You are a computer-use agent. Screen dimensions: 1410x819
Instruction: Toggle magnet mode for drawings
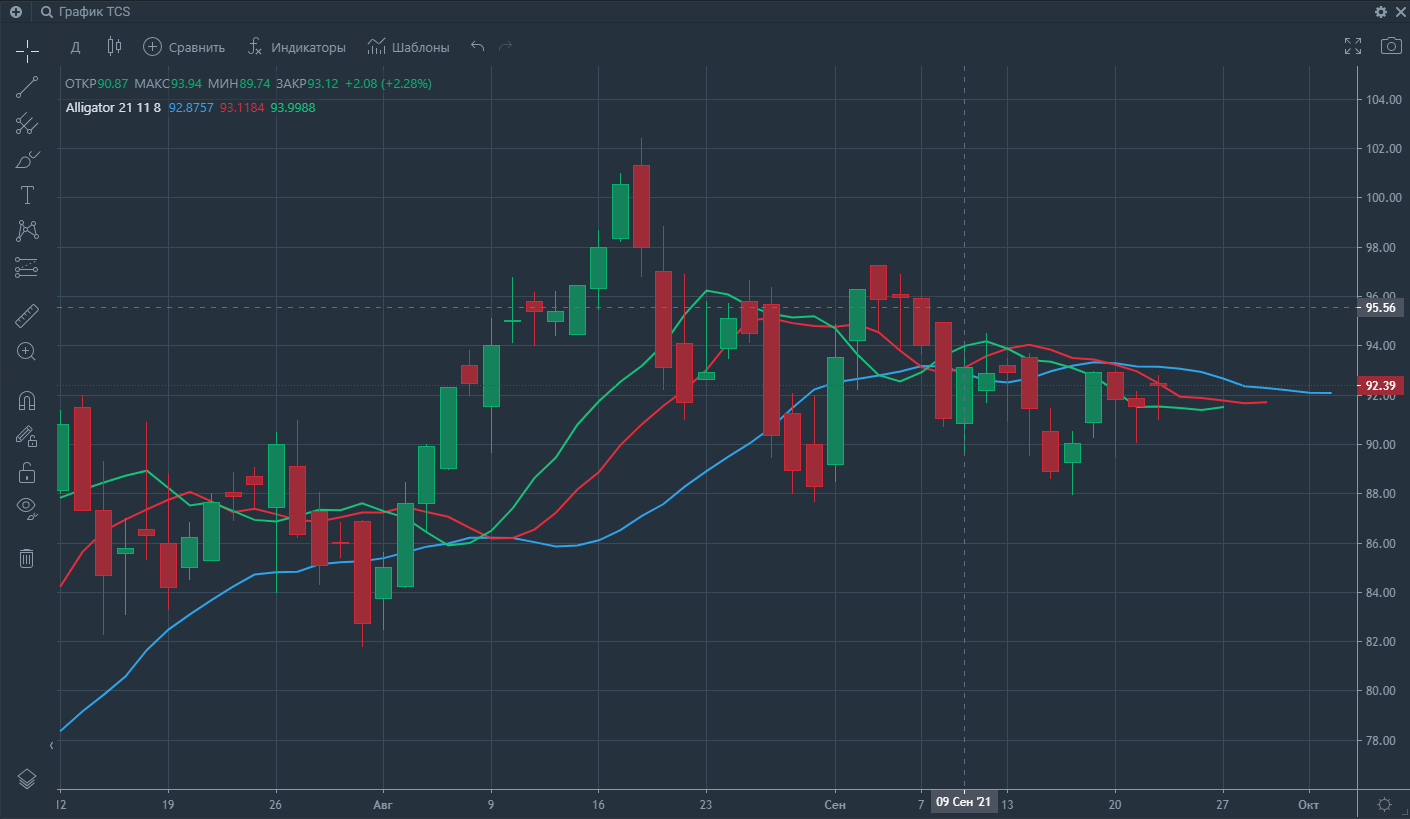click(27, 401)
